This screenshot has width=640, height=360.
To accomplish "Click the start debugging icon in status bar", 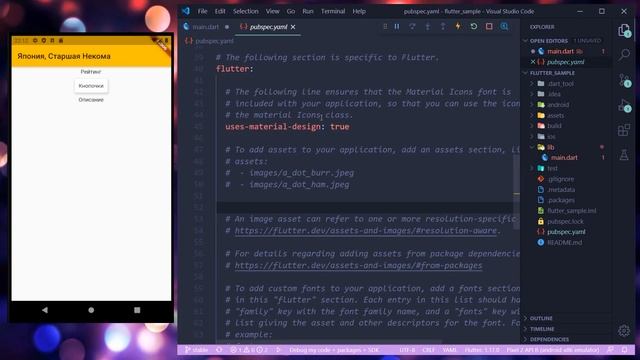I will 278,350.
